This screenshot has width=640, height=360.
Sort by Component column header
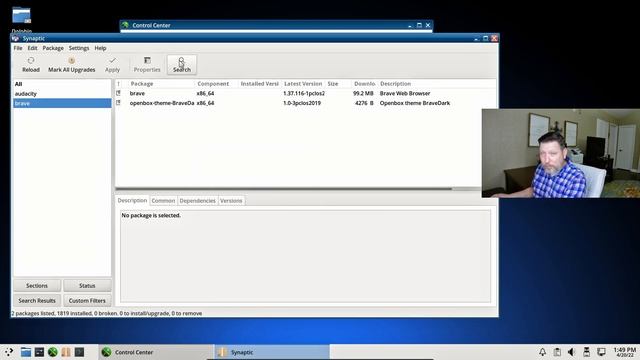pos(216,84)
